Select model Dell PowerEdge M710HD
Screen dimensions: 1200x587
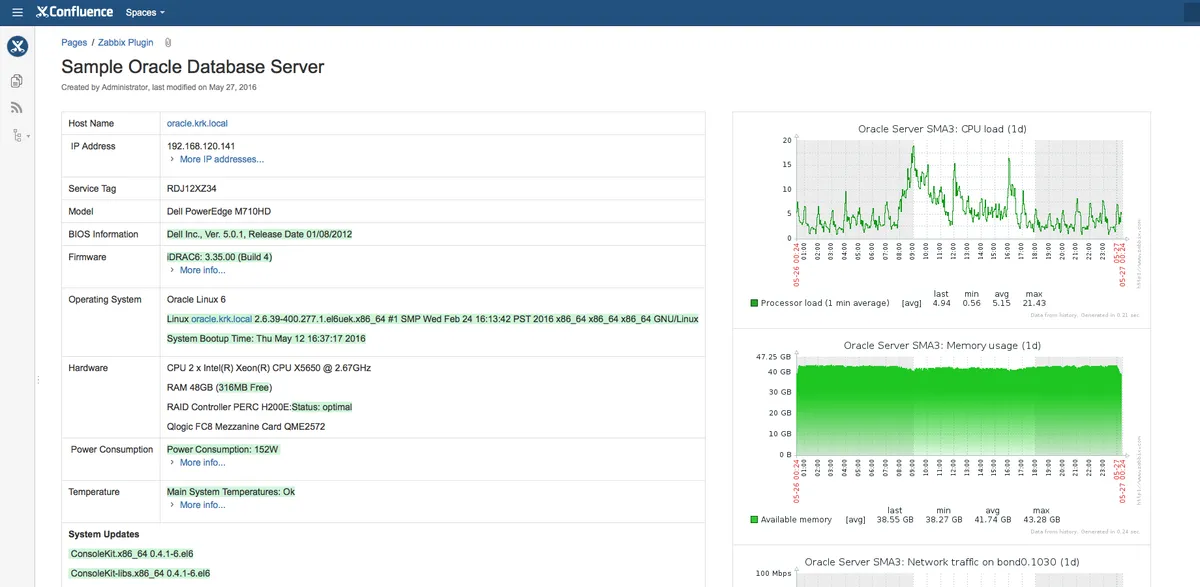(x=218, y=212)
